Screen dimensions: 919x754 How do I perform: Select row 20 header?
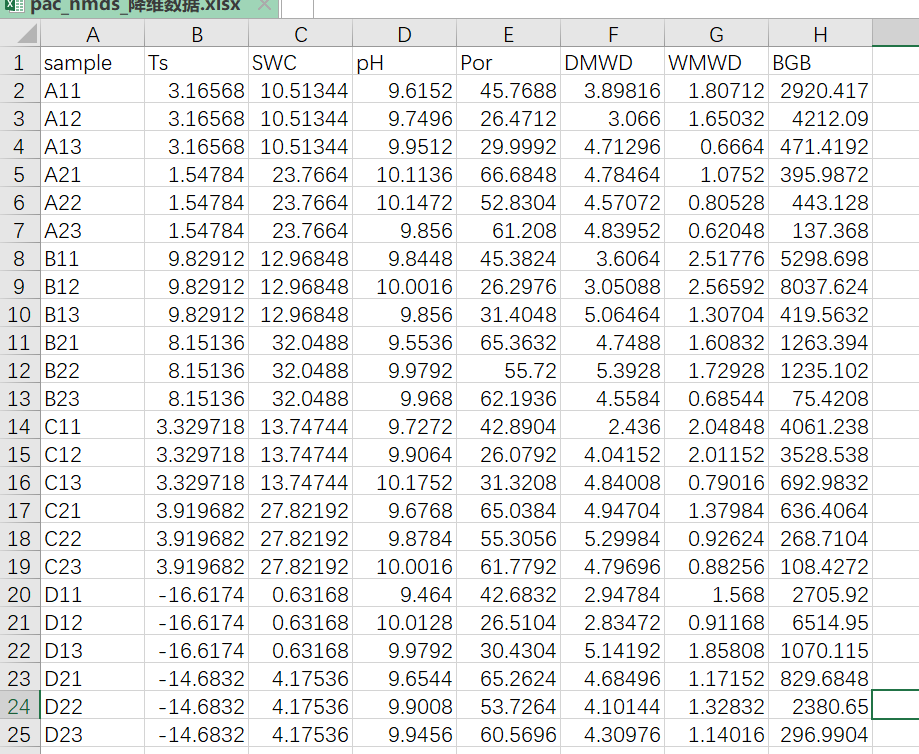[x=19, y=594]
